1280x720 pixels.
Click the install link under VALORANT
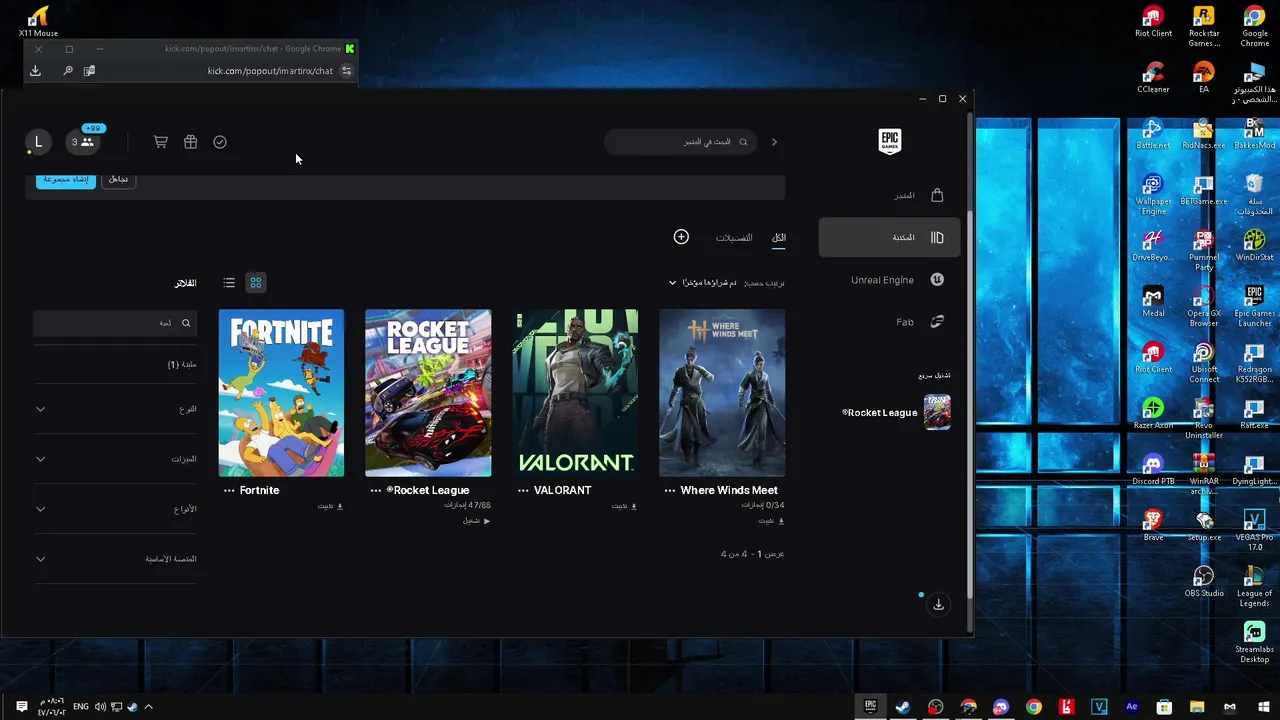pos(624,506)
